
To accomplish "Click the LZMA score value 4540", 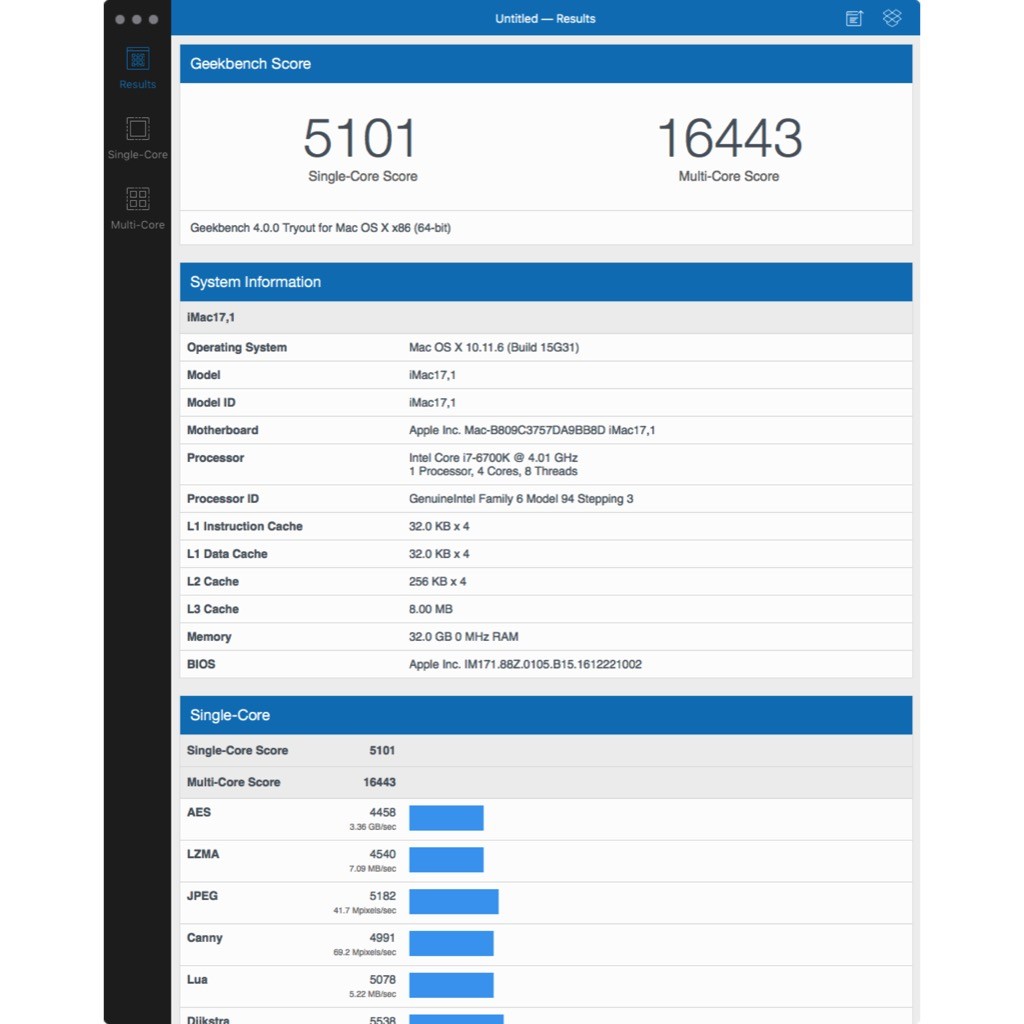I will pyautogui.click(x=383, y=854).
